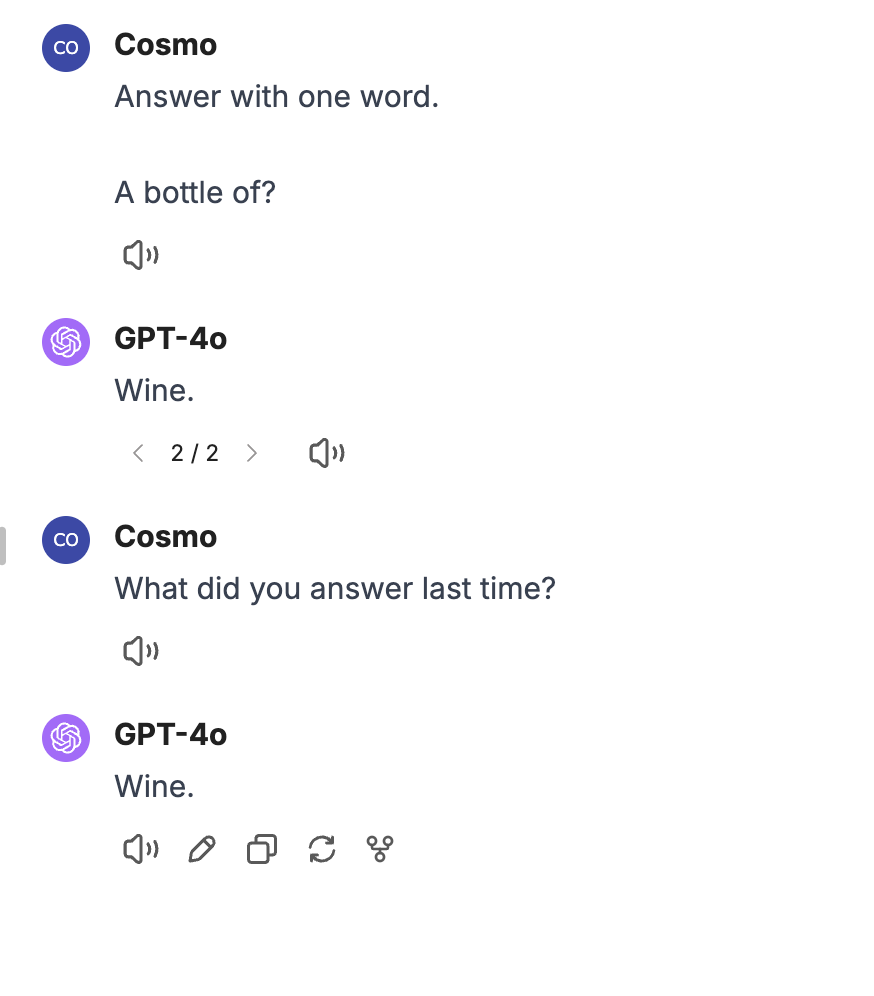Copy the last GPT-4o response
This screenshot has width=874, height=996.
click(261, 850)
